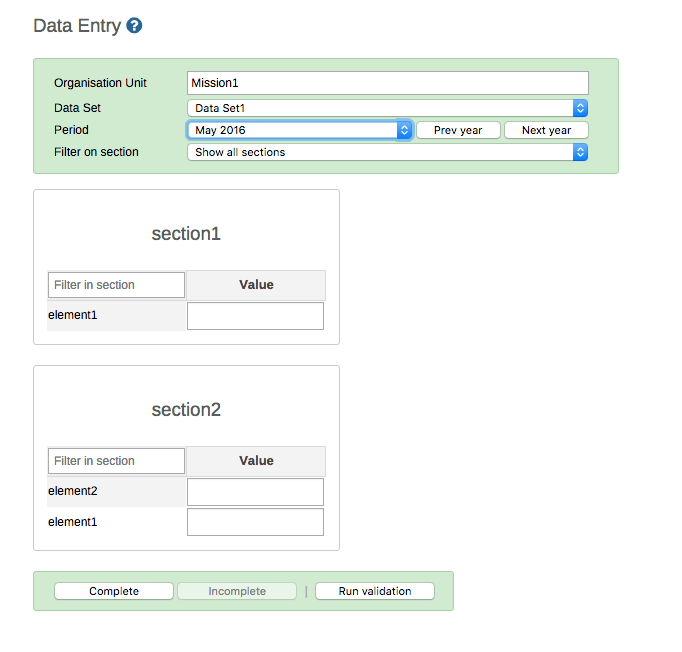Screen dimensions: 682x652
Task: Click the section1 heading
Action: (186, 234)
